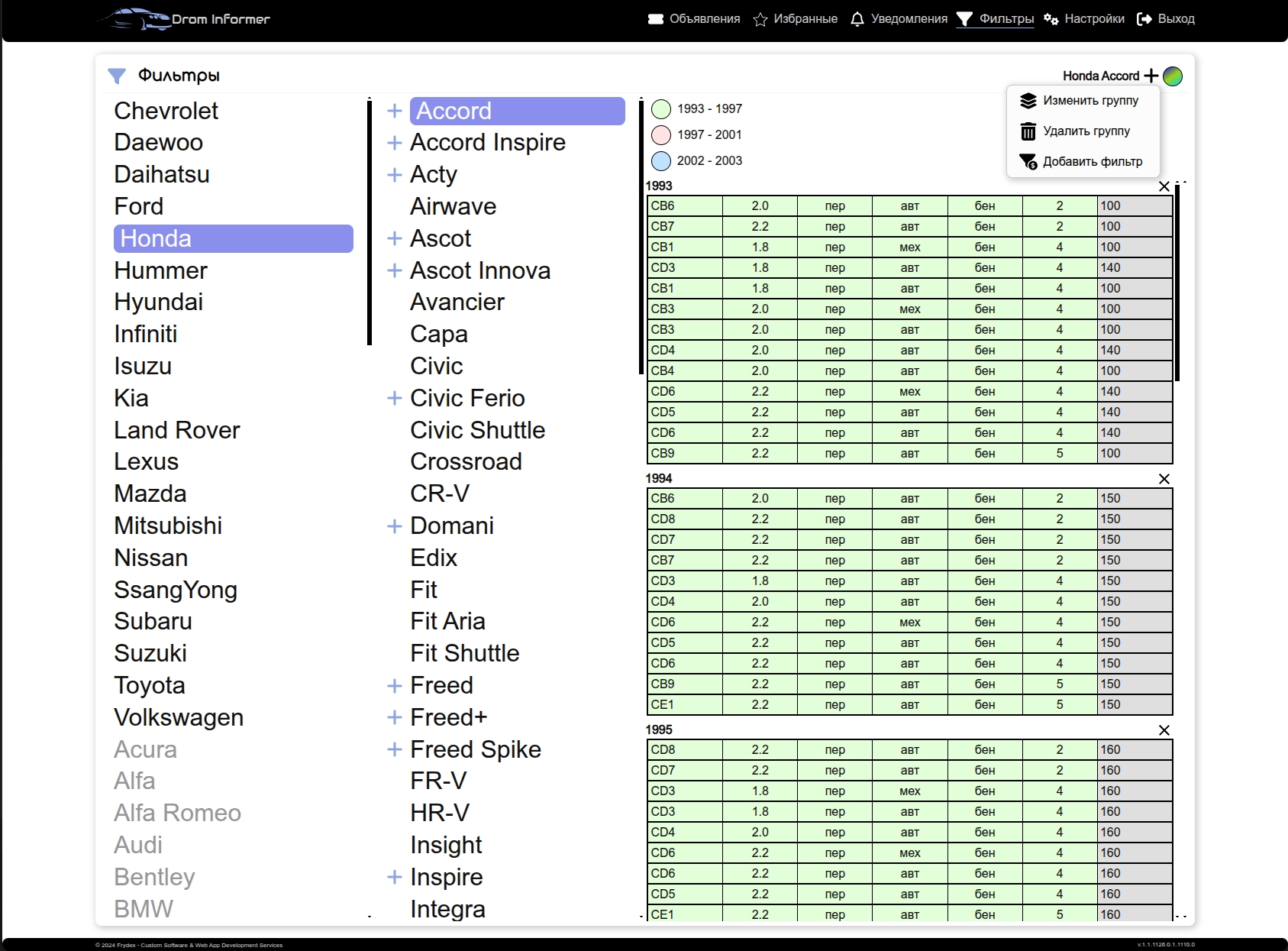The image size is (1288, 951).
Task: Expand Inspire with its plus icon
Action: point(395,878)
